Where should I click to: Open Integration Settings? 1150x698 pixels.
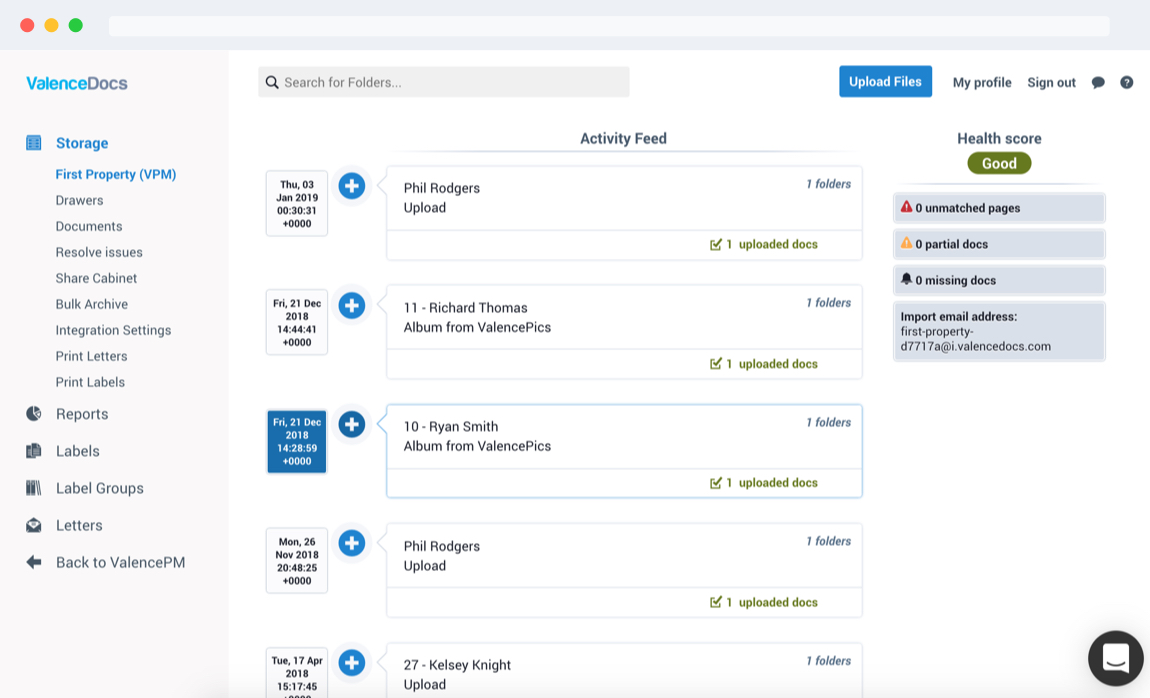[x=113, y=331]
